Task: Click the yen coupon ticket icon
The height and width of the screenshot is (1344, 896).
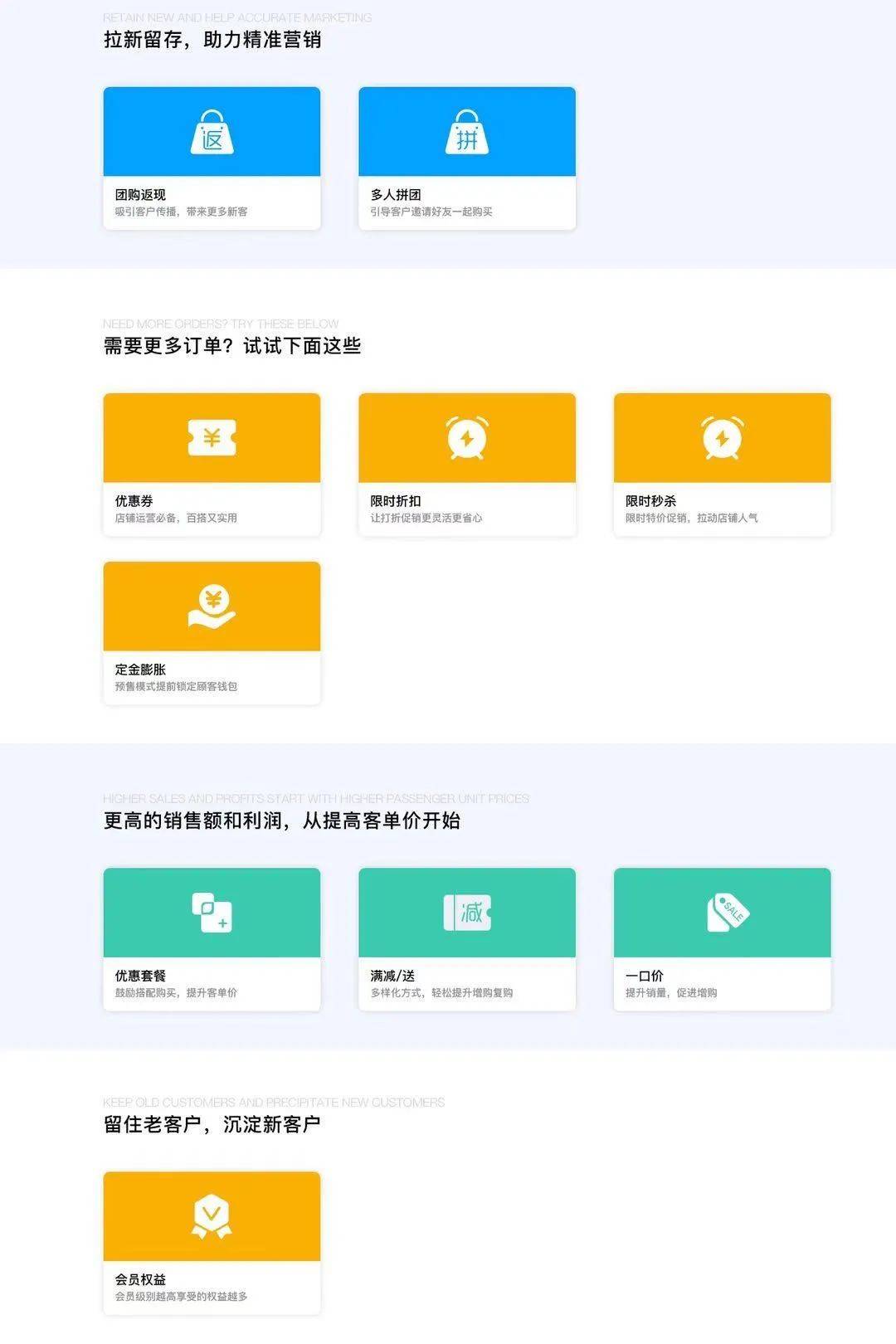Action: click(212, 437)
